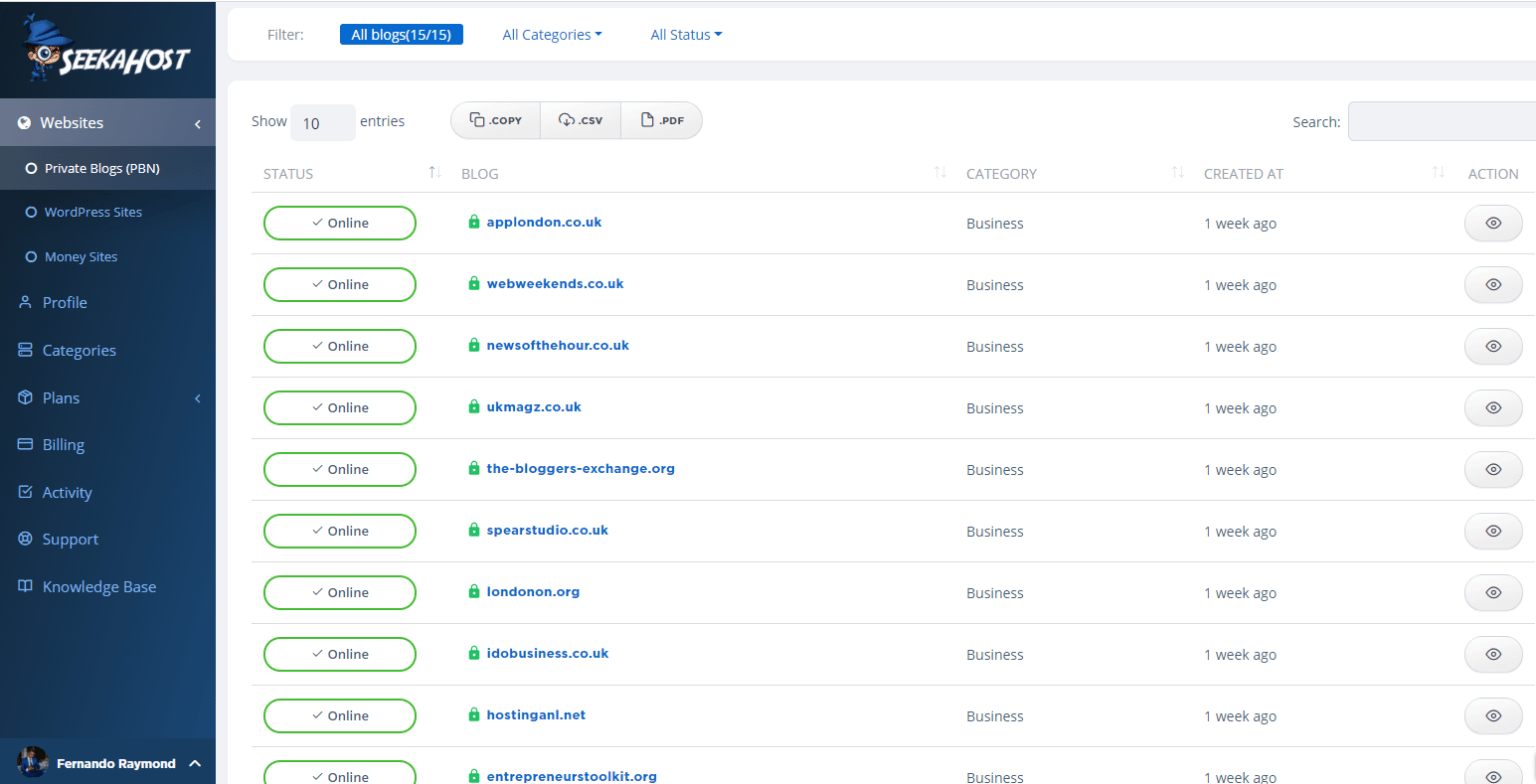The height and width of the screenshot is (784, 1536).
Task: View details of ukmagz.co.uk via eye icon
Action: point(1493,408)
